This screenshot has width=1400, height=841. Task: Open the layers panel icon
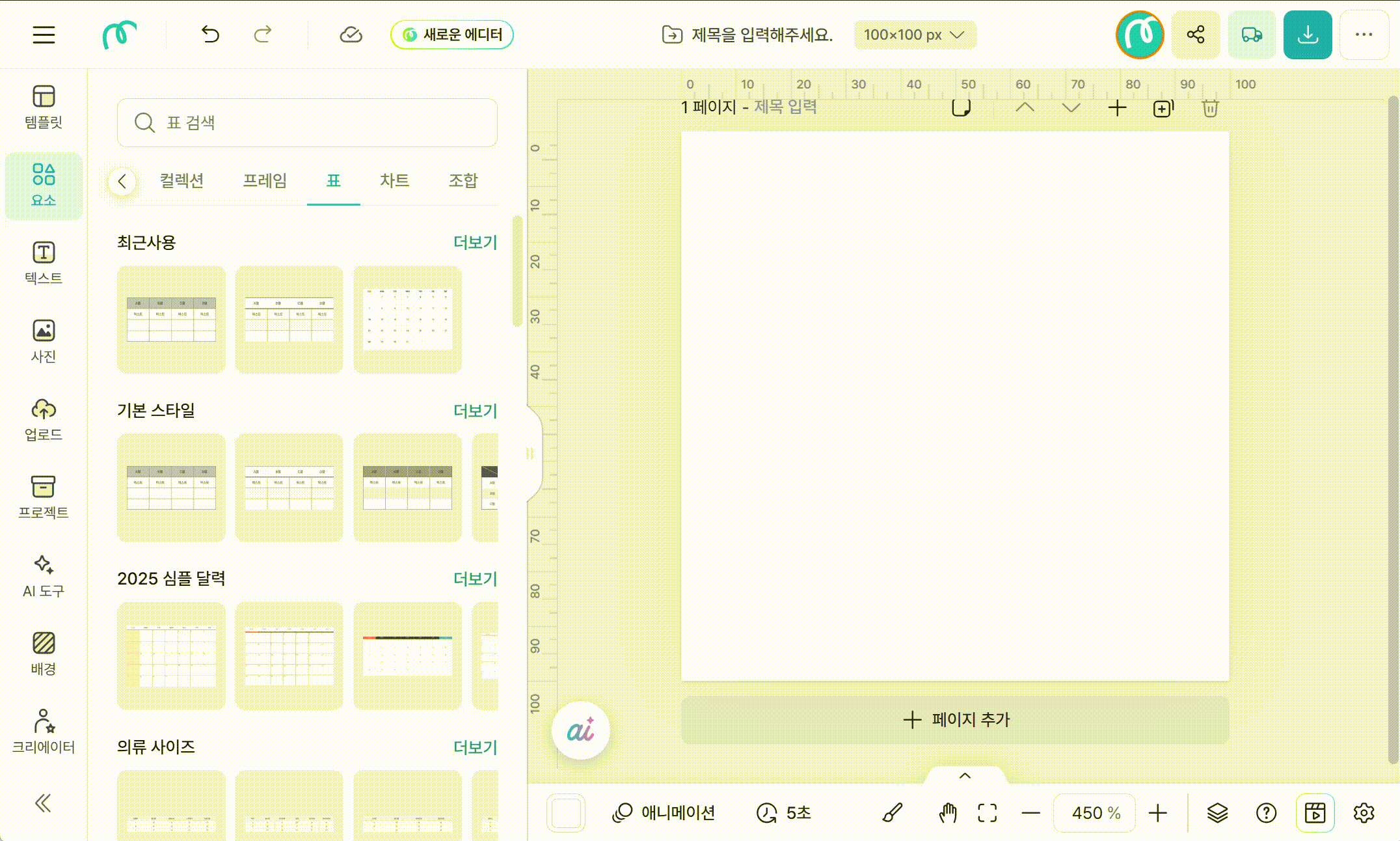1217,812
